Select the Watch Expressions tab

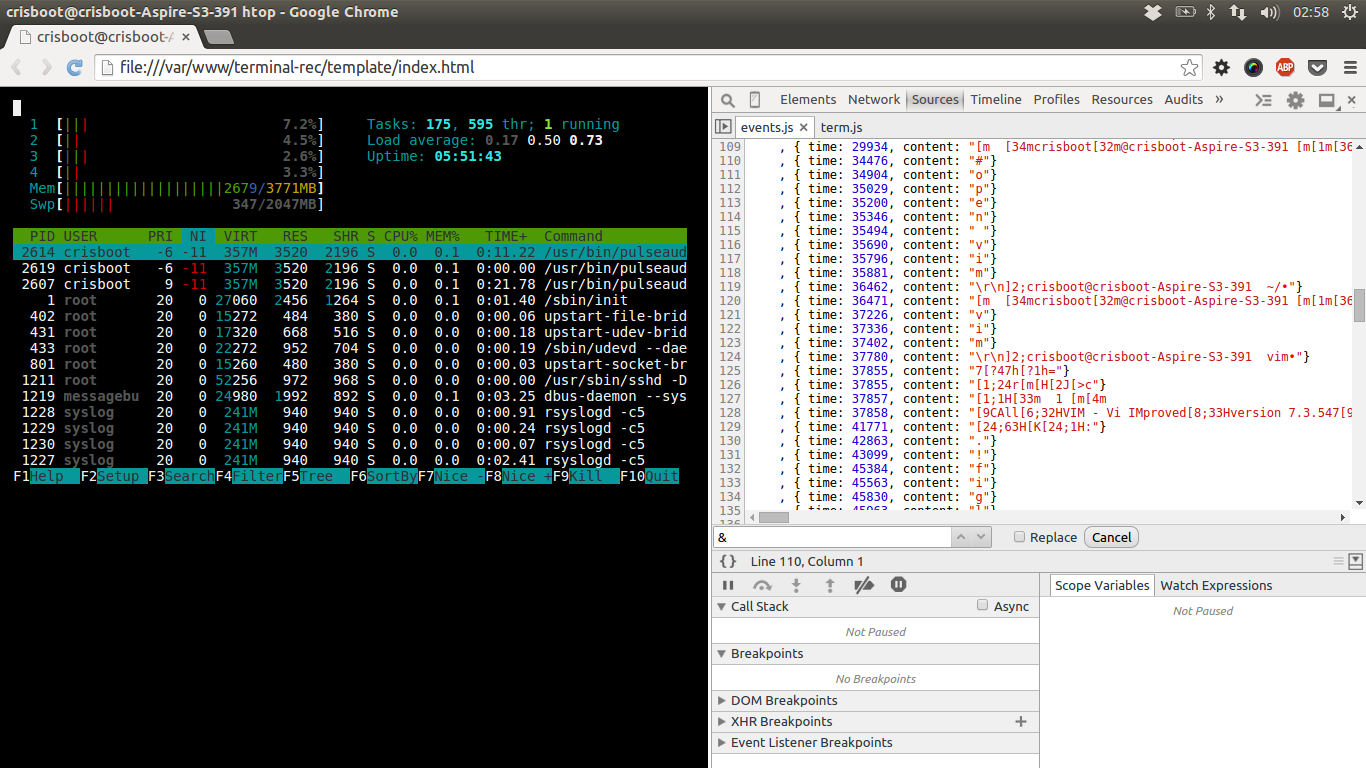click(x=1216, y=585)
